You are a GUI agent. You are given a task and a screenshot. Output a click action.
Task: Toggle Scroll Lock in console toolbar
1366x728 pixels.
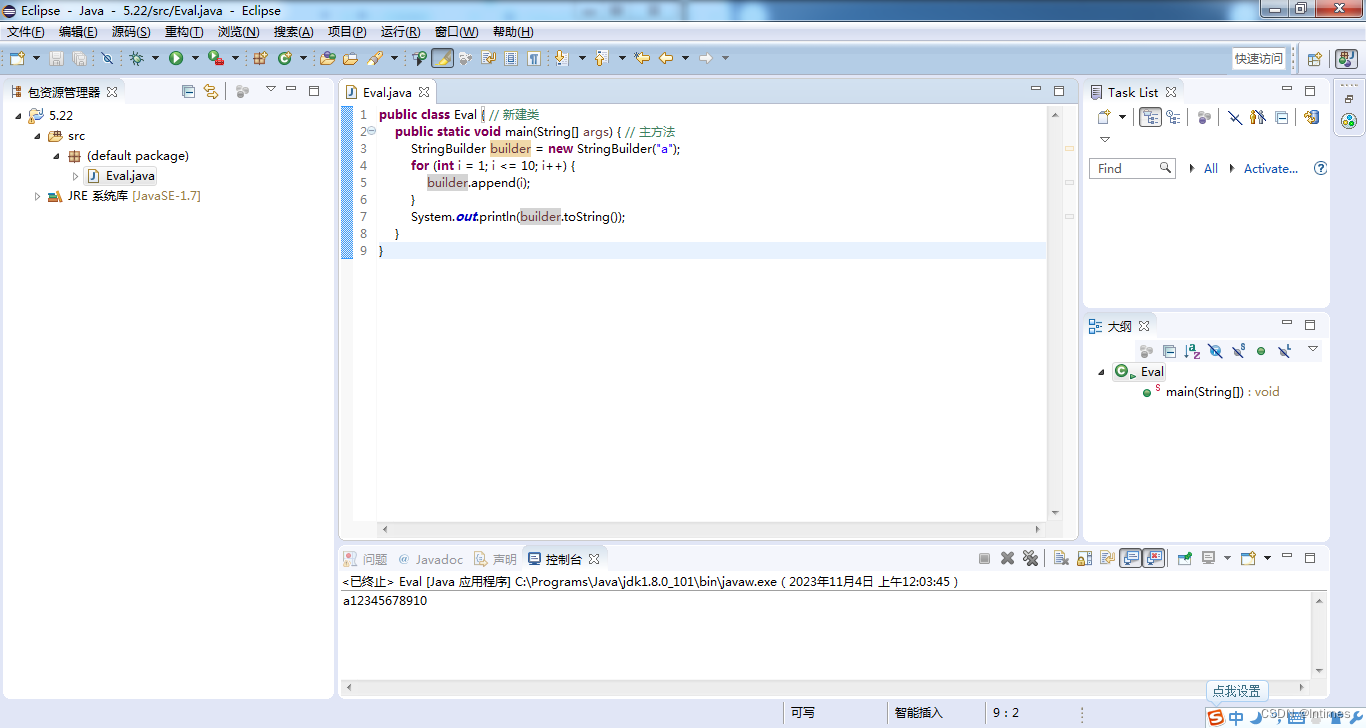tap(1084, 559)
